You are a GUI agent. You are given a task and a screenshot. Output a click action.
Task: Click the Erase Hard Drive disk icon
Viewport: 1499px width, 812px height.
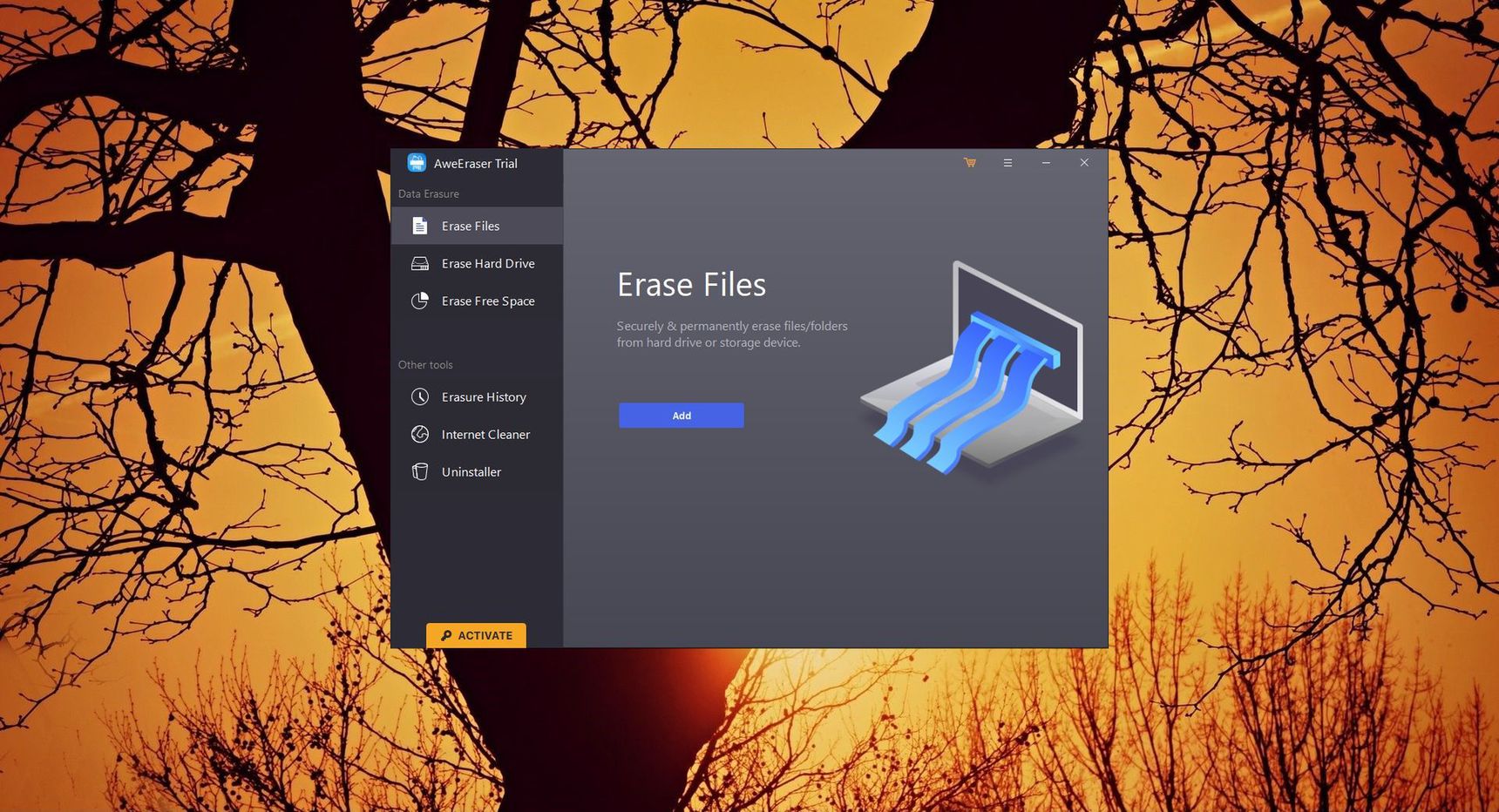(x=420, y=263)
